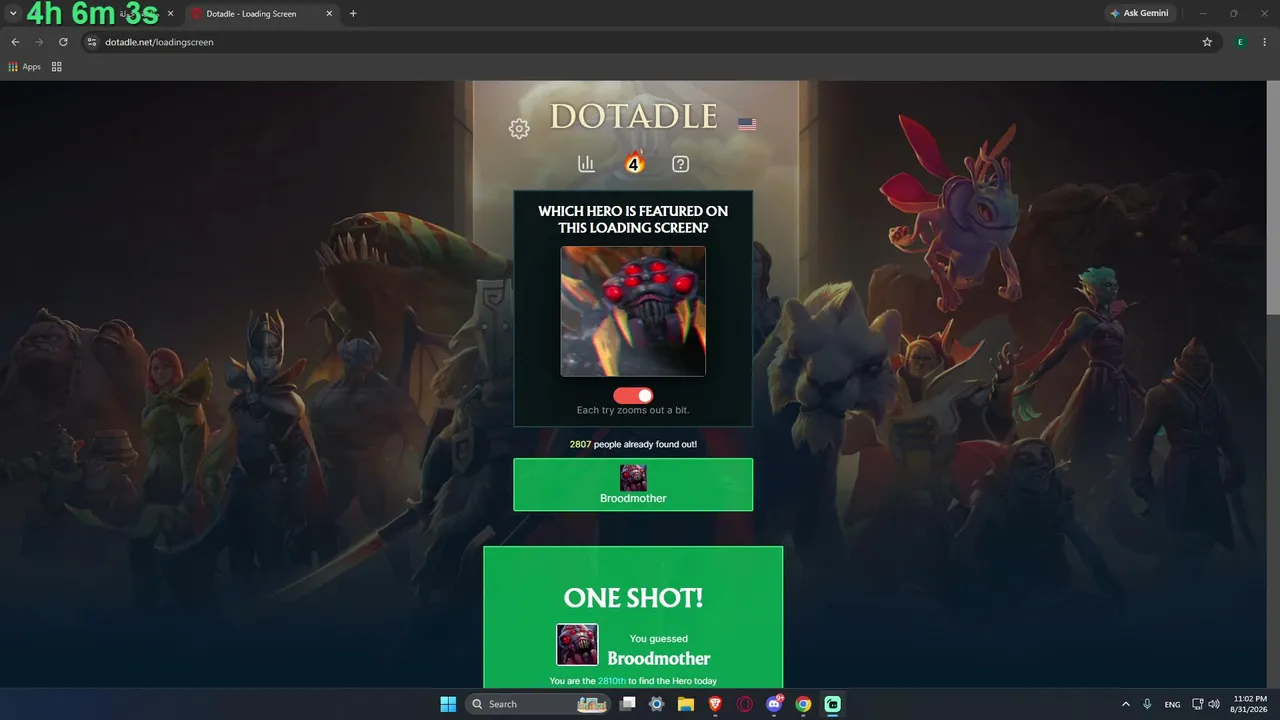Click Broodmother portrait in One Shot panel
1280x720 pixels.
pyautogui.click(x=577, y=645)
